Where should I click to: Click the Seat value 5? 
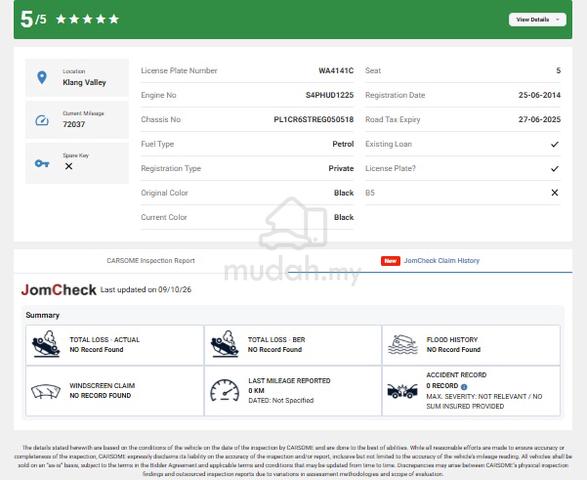tap(558, 70)
